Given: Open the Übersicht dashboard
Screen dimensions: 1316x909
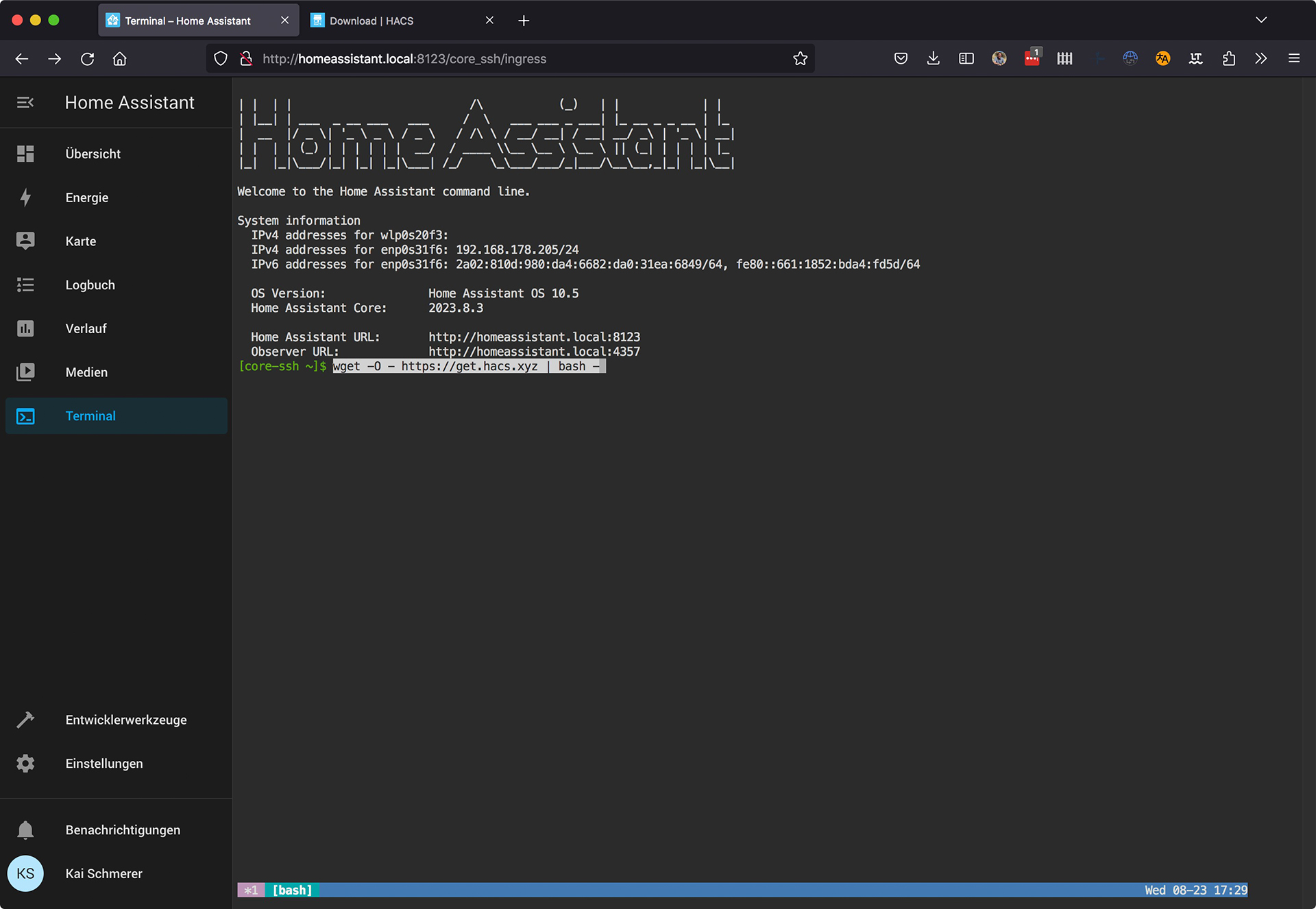Looking at the screenshot, I should coord(93,154).
